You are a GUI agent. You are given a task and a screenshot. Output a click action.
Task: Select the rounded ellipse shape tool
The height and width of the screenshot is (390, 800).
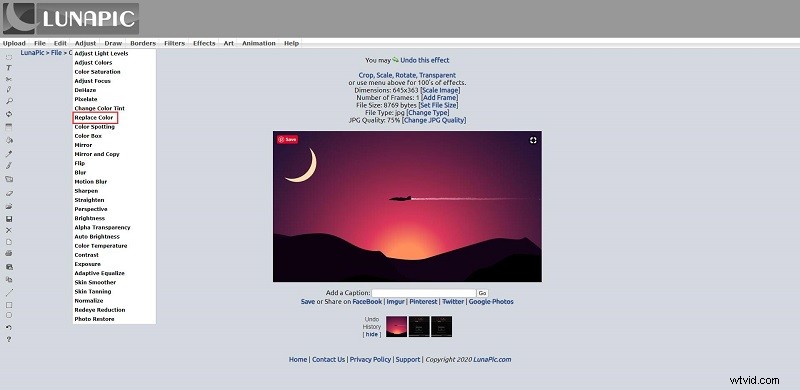click(9, 315)
